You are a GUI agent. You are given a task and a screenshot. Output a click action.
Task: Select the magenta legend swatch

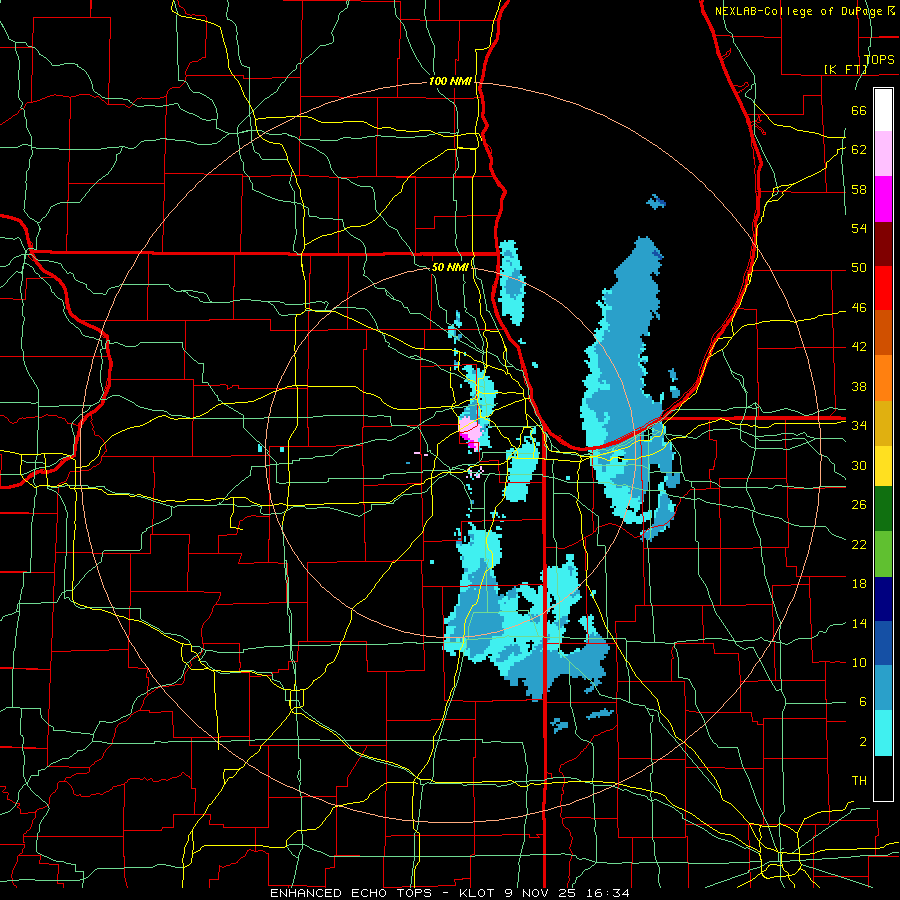point(883,199)
